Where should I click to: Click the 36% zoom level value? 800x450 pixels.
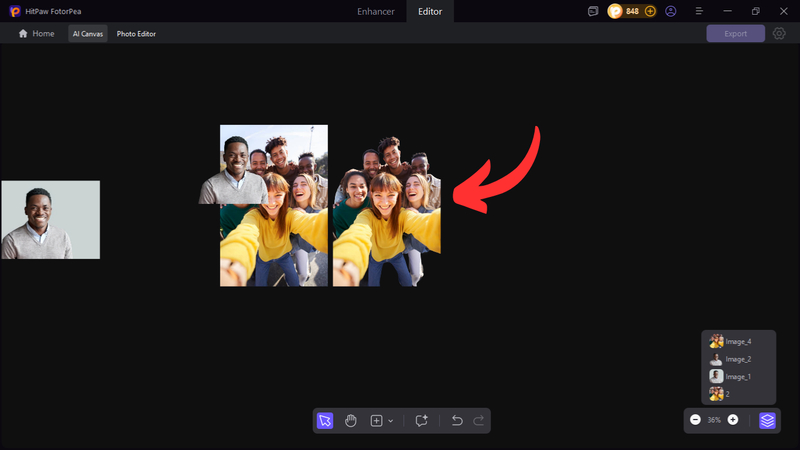click(x=714, y=420)
